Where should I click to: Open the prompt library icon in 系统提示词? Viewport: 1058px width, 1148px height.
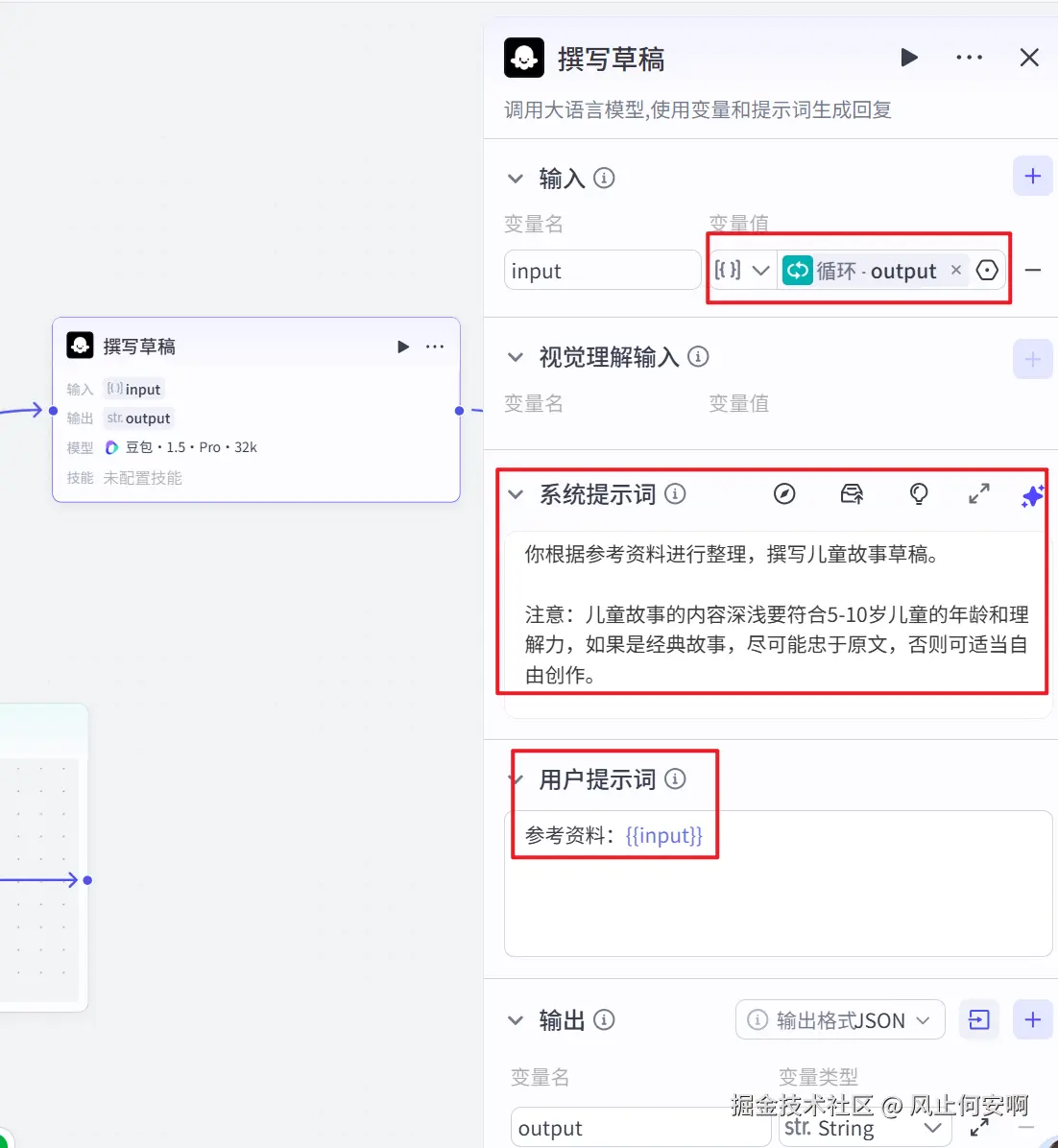852,494
